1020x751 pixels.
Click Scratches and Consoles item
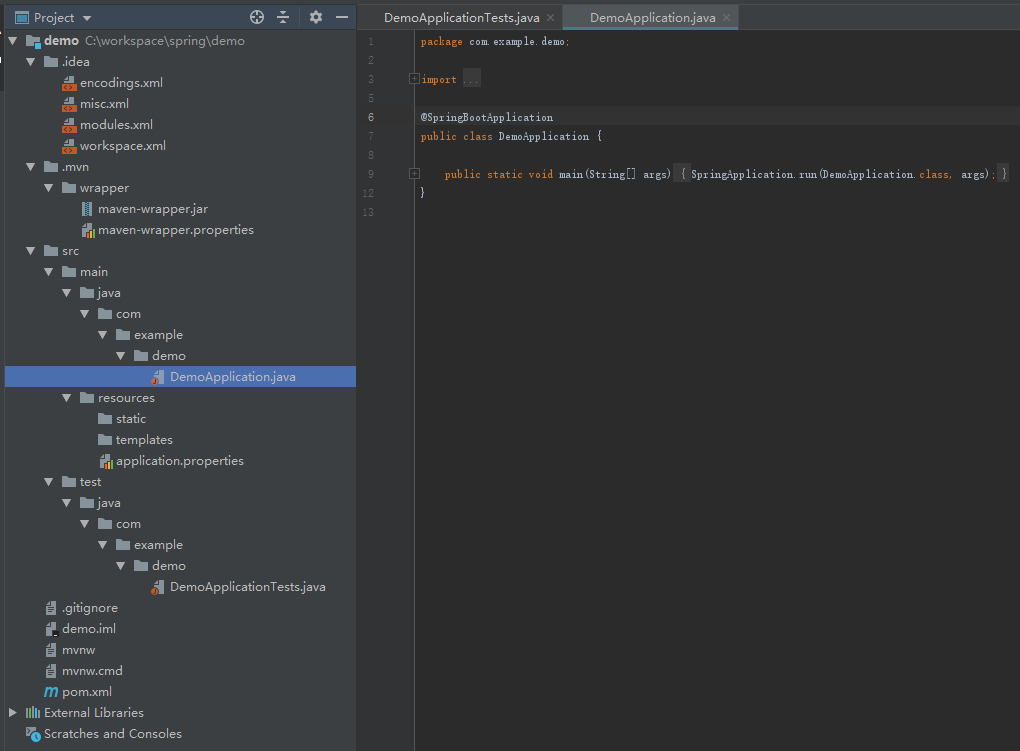[x=112, y=734]
